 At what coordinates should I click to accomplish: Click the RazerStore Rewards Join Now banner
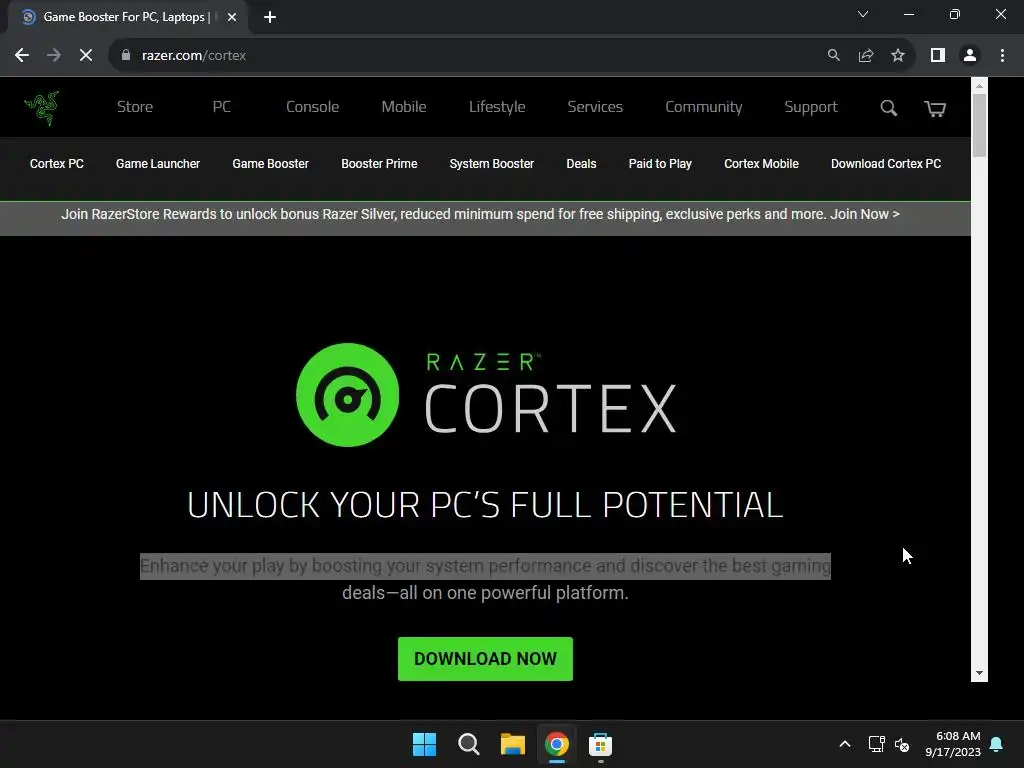pyautogui.click(x=481, y=214)
